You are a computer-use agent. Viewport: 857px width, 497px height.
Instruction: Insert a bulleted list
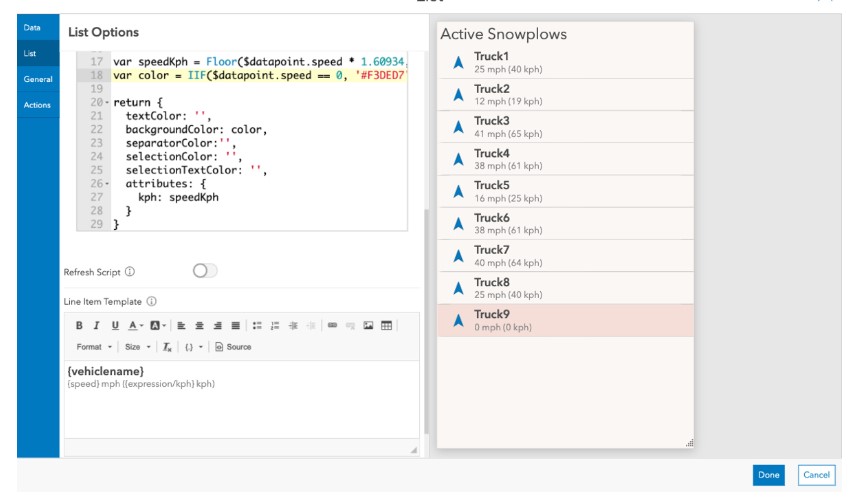click(255, 325)
